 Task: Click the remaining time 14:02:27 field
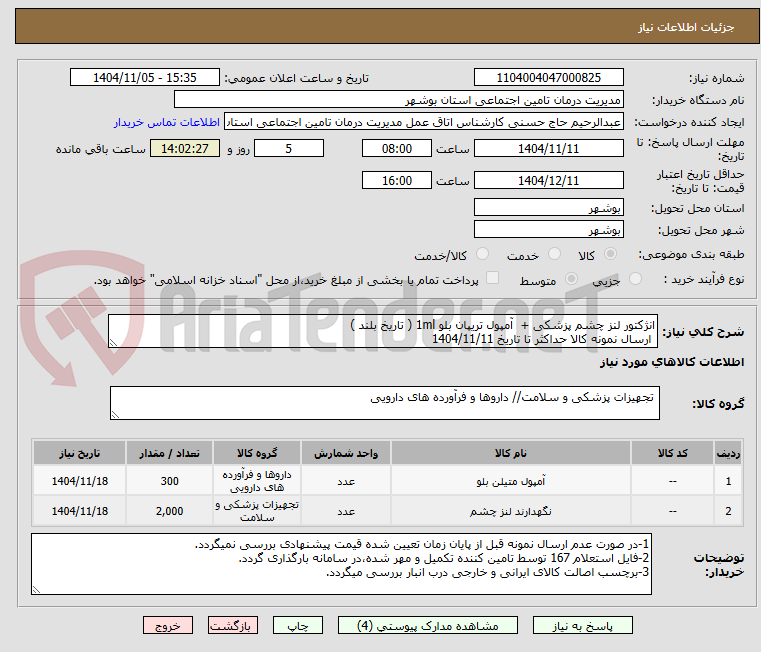pyautogui.click(x=184, y=149)
